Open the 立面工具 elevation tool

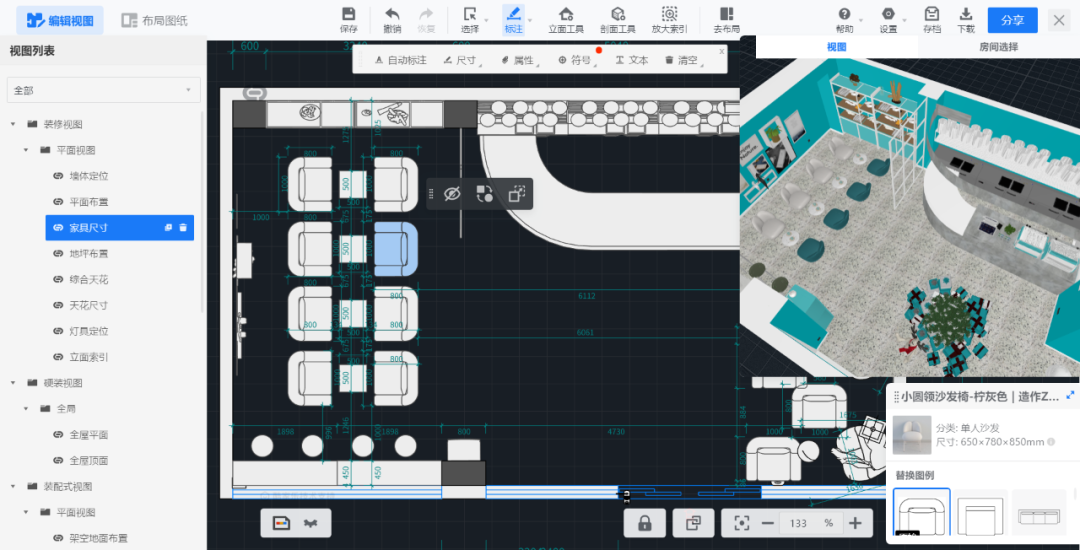(566, 14)
